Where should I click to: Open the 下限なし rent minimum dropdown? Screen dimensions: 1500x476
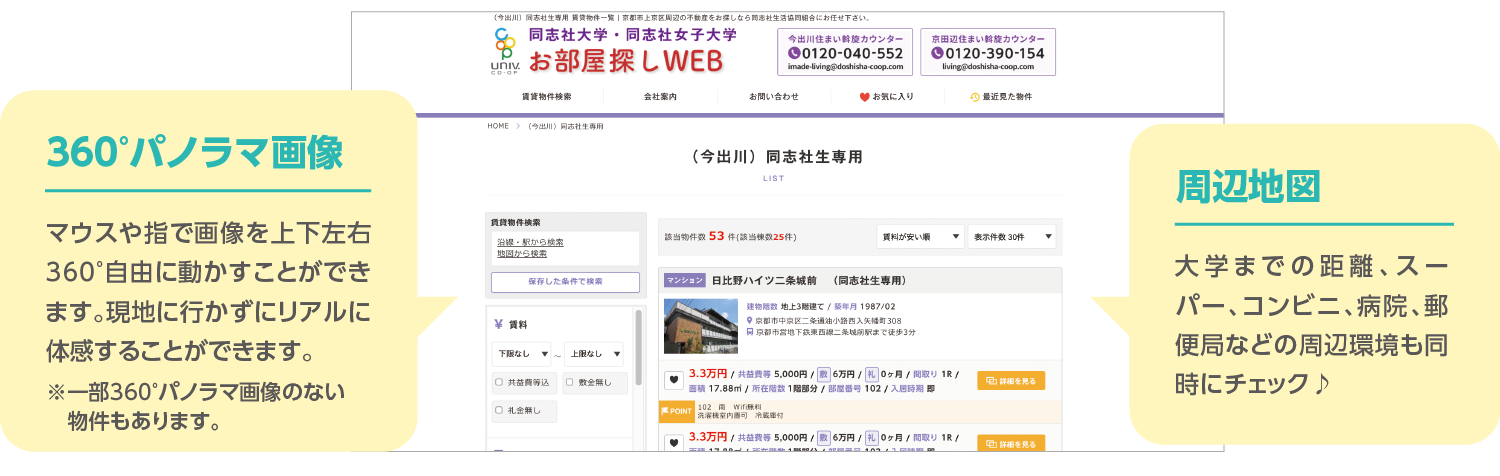(x=521, y=354)
